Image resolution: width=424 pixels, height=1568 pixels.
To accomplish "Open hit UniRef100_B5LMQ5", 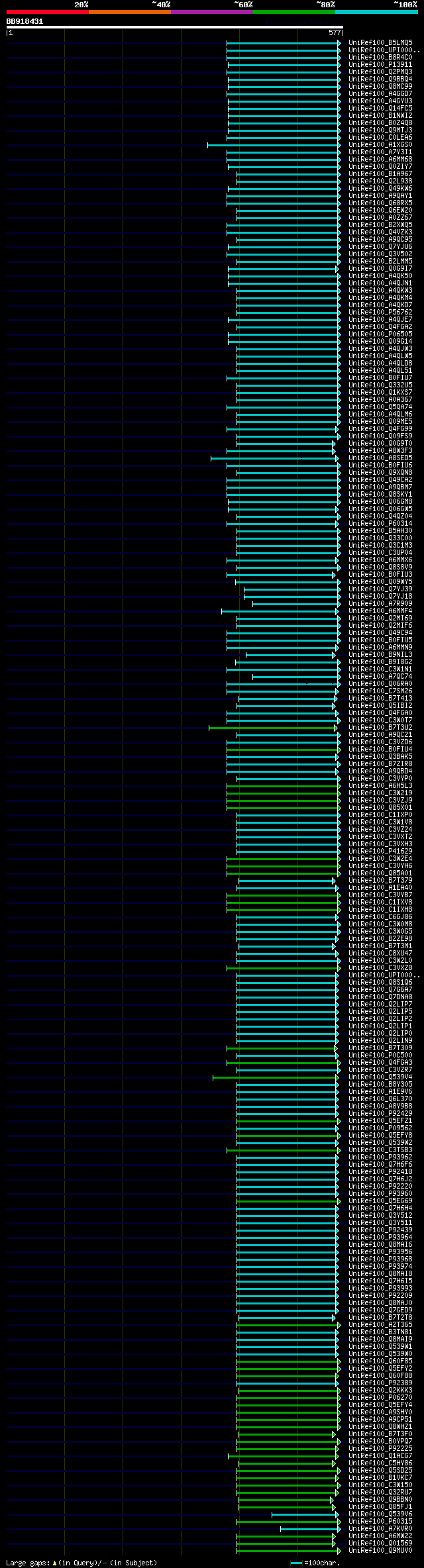I will click(380, 42).
